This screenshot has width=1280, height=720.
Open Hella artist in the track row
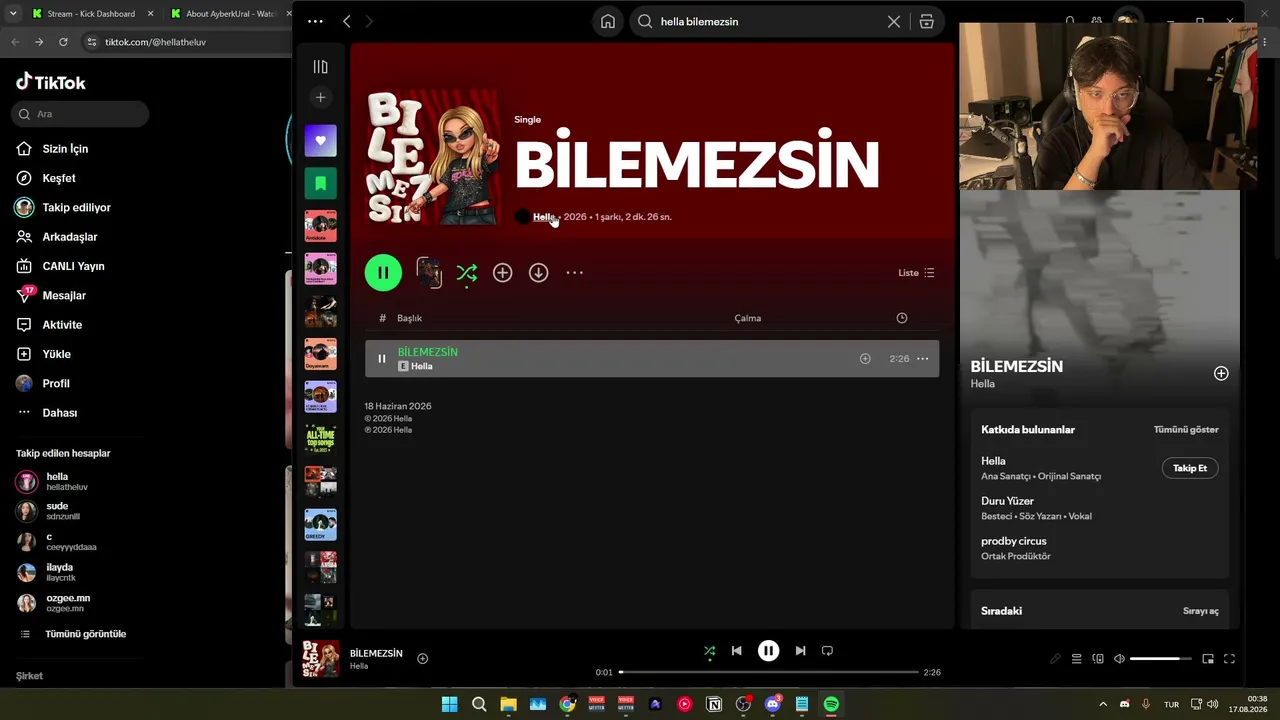[x=422, y=367]
